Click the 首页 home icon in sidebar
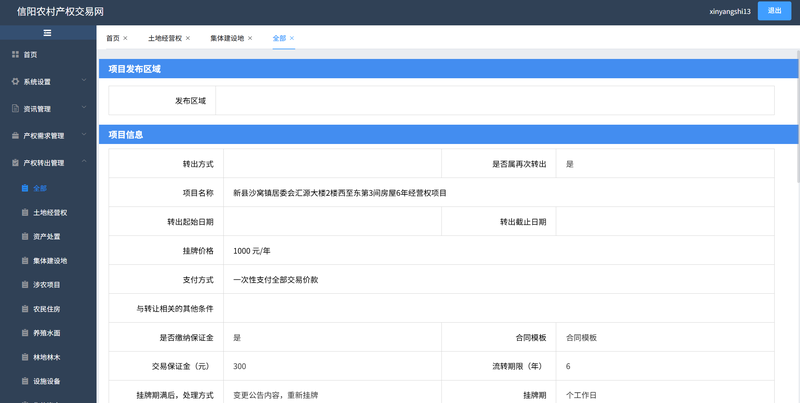Image resolution: width=800 pixels, height=403 pixels. tap(15, 54)
